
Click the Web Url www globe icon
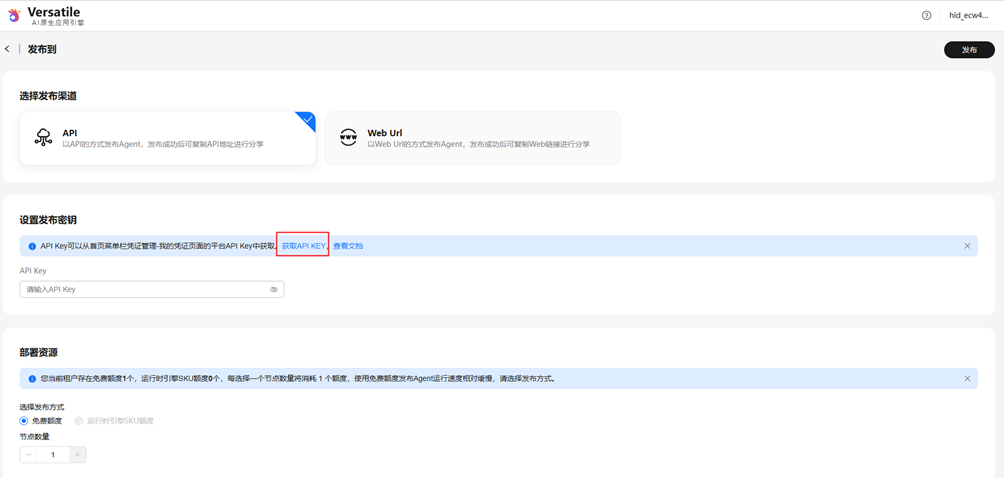coord(348,138)
